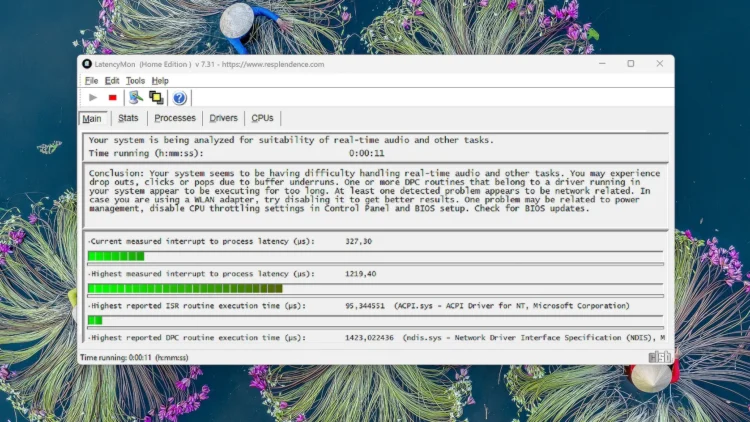Open the Help menu

[x=160, y=81]
